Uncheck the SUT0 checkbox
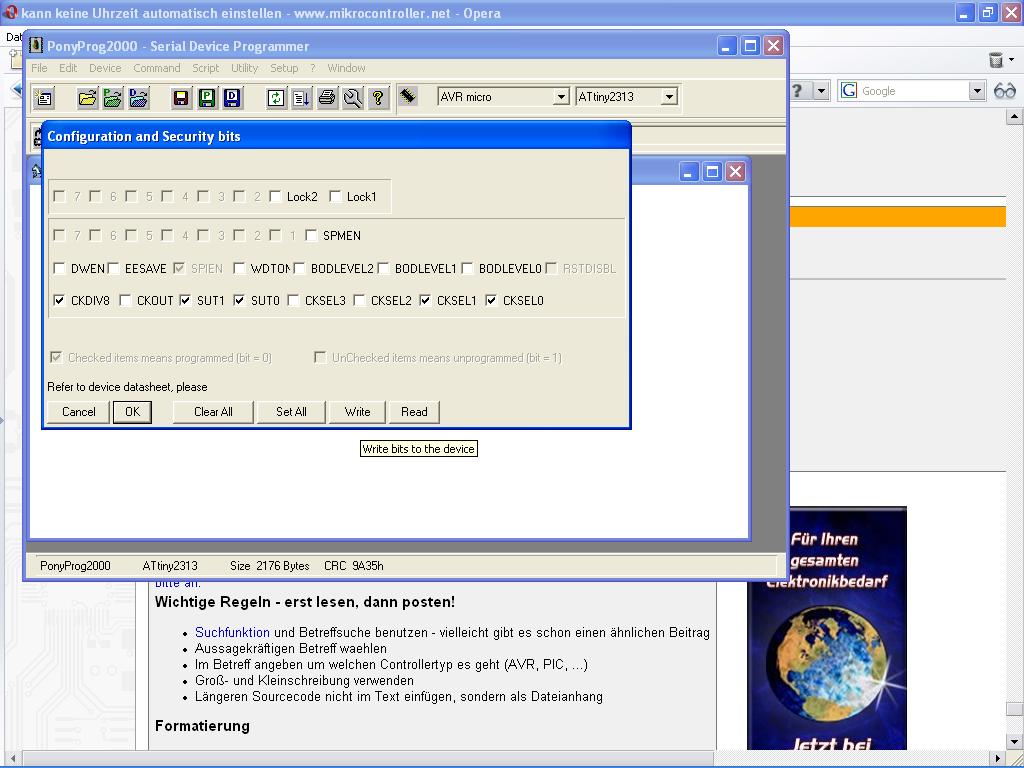Viewport: 1024px width, 768px height. pyautogui.click(x=239, y=300)
